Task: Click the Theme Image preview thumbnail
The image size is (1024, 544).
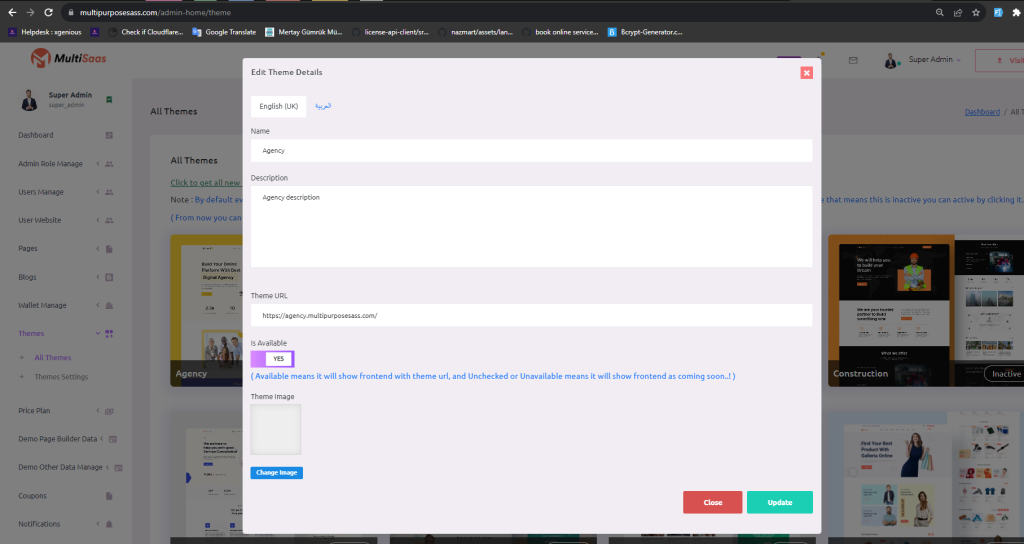Action: click(x=276, y=429)
